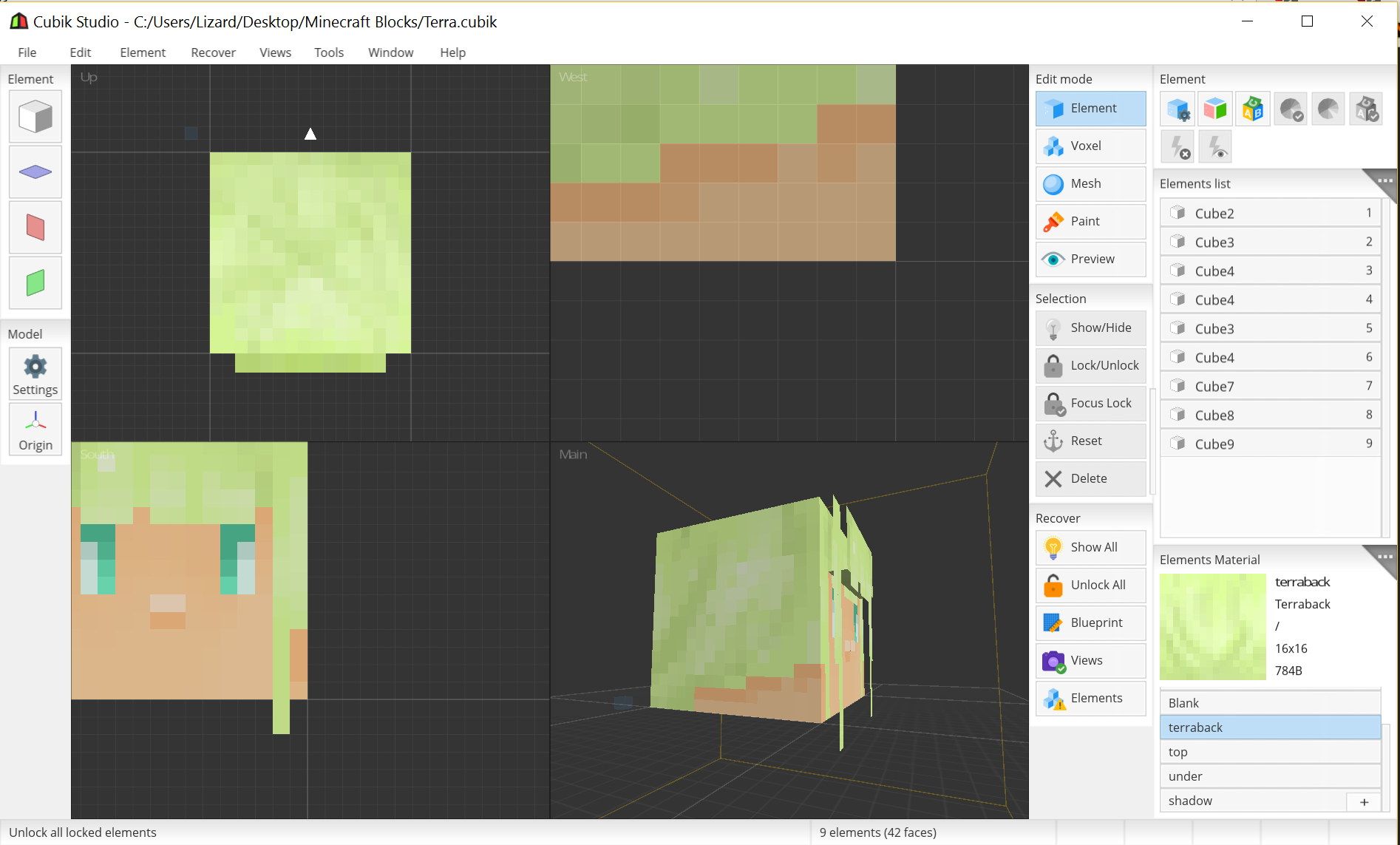Click the "16x16" material size text
The height and width of the screenshot is (845, 1400).
[x=1291, y=648]
